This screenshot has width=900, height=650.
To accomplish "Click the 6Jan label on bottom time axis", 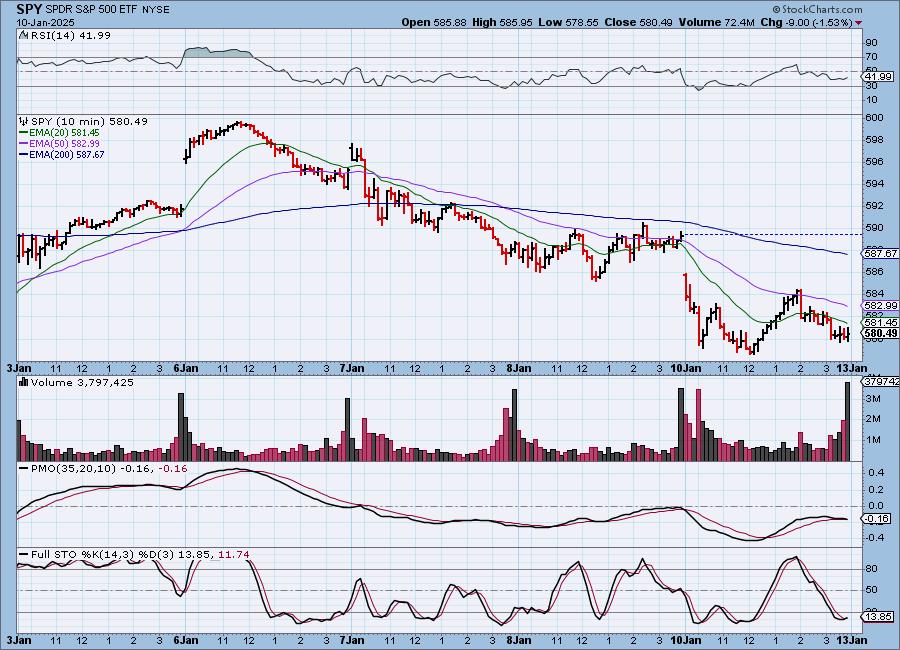I will pos(185,640).
